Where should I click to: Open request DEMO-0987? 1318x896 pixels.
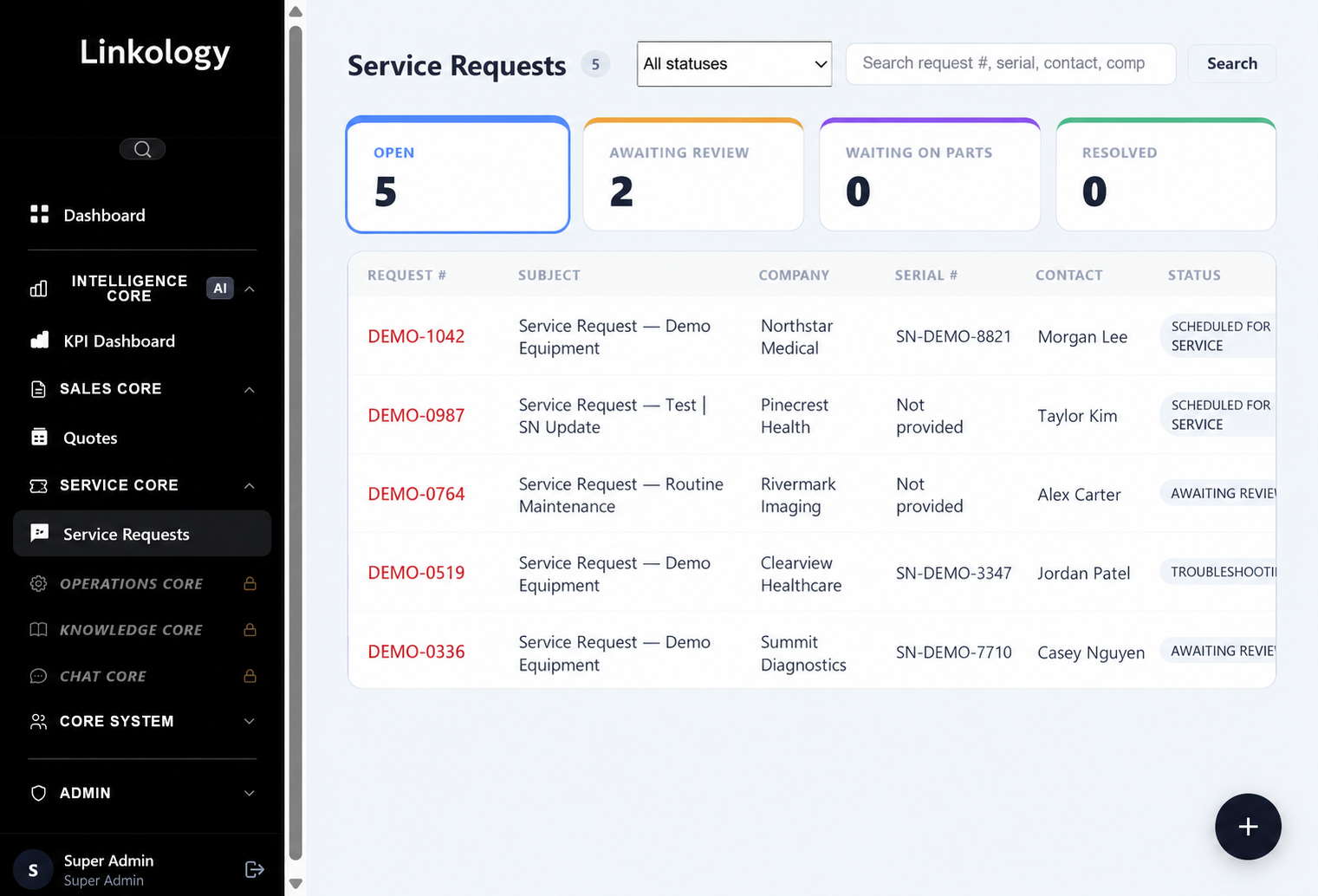pyautogui.click(x=416, y=415)
